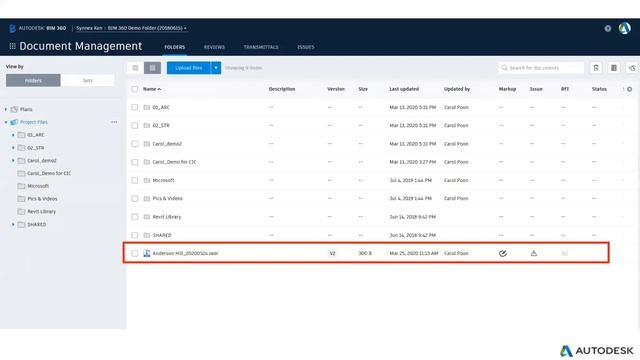640x360 pixels.
Task: Open the export icon beside search
Action: click(596, 68)
